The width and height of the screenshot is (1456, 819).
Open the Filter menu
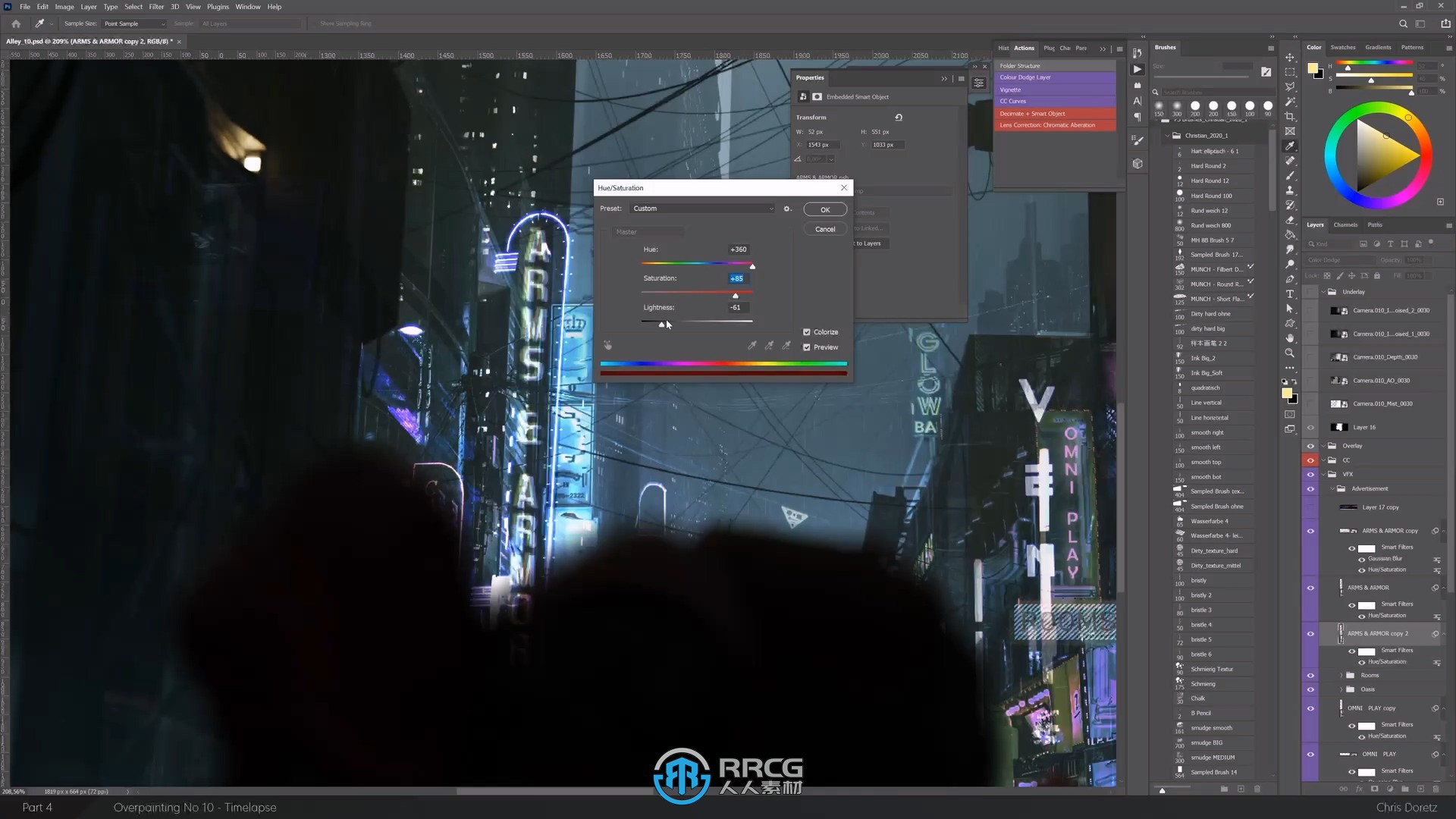click(156, 7)
